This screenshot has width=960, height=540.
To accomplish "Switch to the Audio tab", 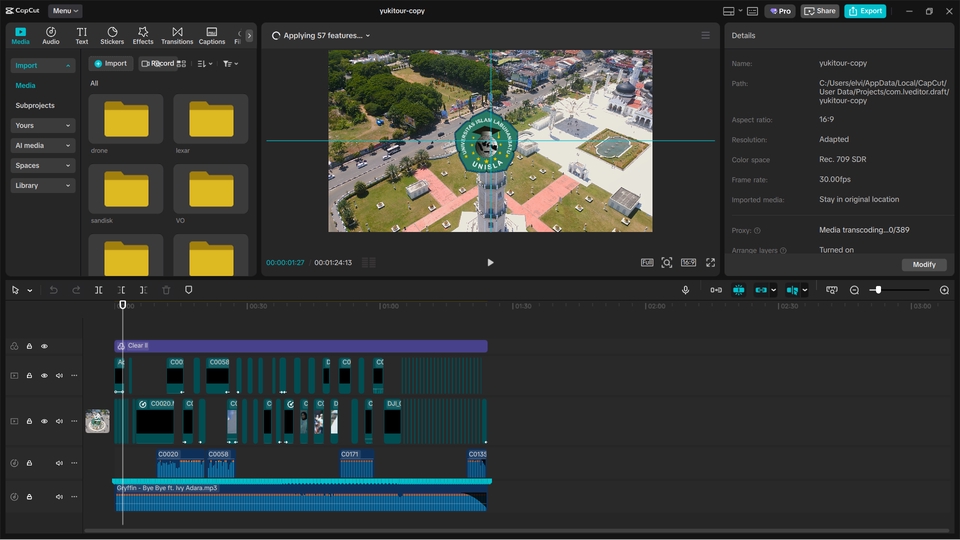I will click(51, 36).
